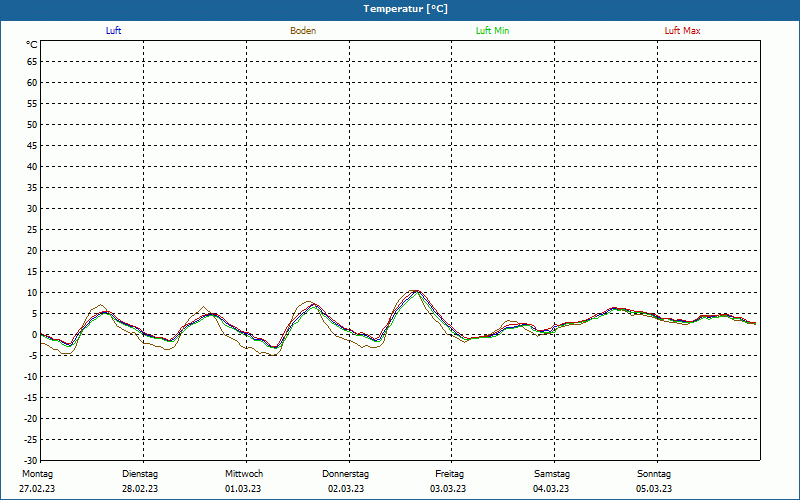
Task: Click the 60 y-axis value
Action: tap(32, 83)
